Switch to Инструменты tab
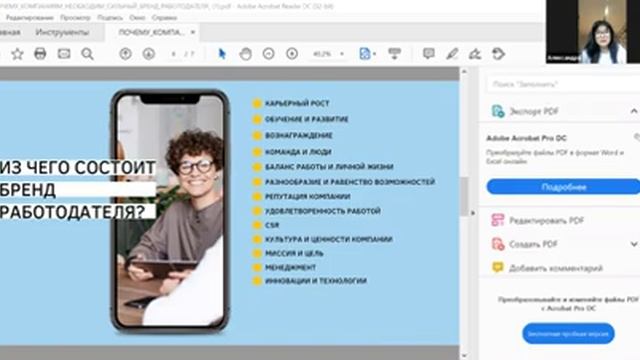The image size is (640, 360). 62,32
